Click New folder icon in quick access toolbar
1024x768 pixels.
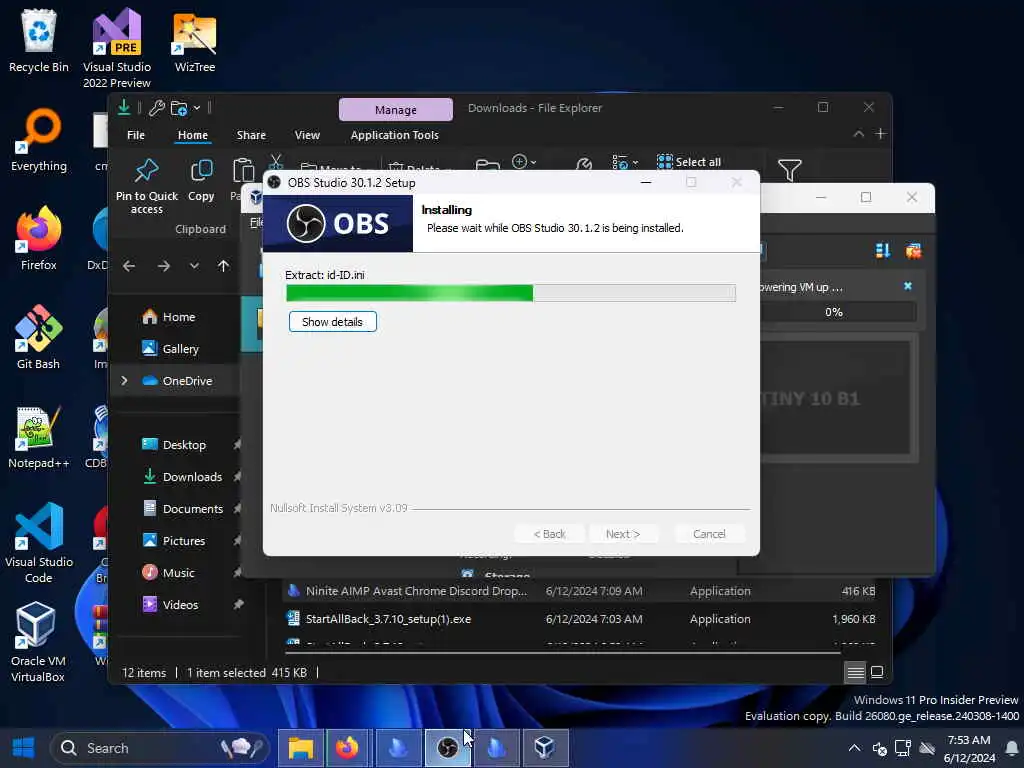tap(179, 108)
